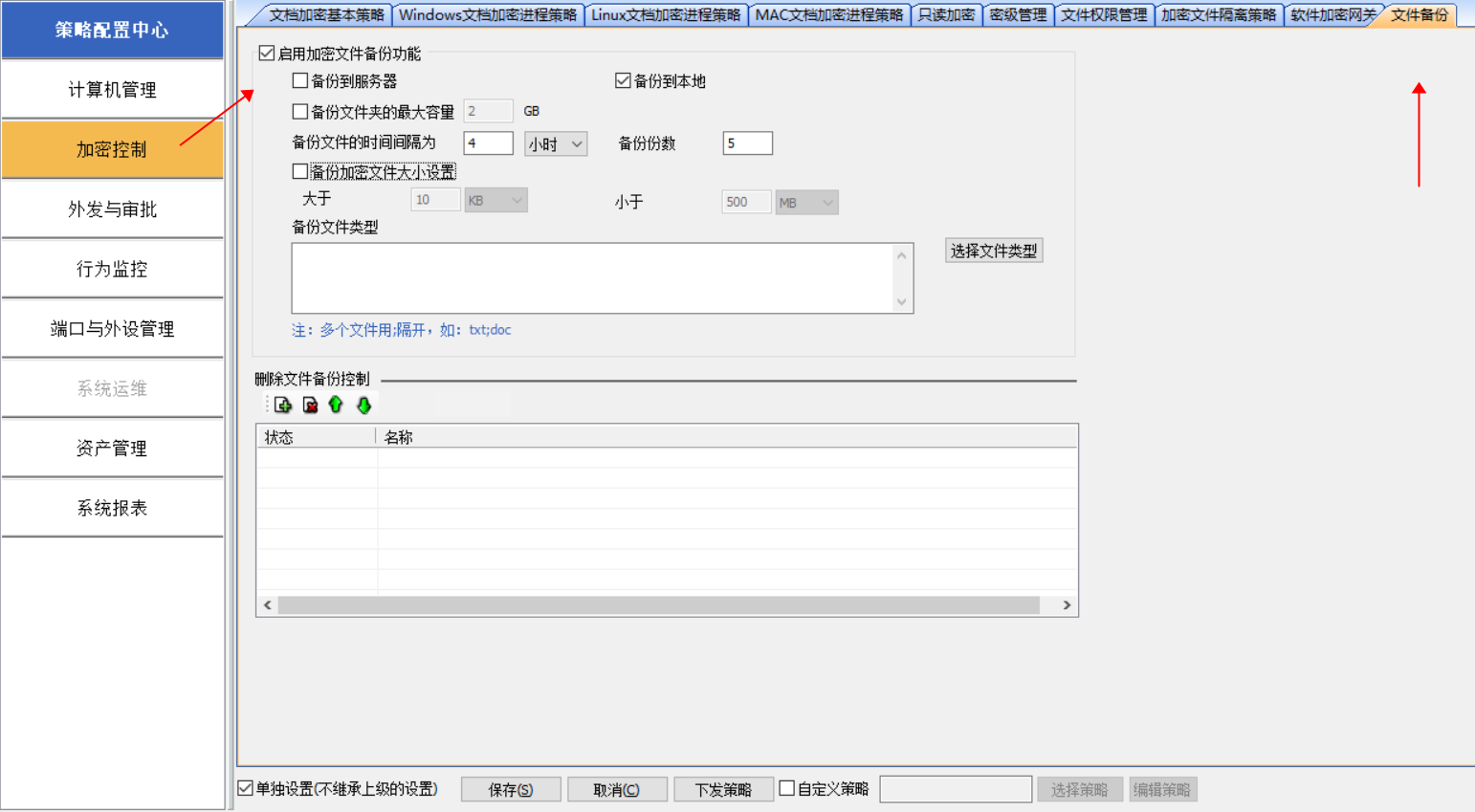Switch to the 只读加密 tab
This screenshot has height=812, width=1475.
pos(945,14)
